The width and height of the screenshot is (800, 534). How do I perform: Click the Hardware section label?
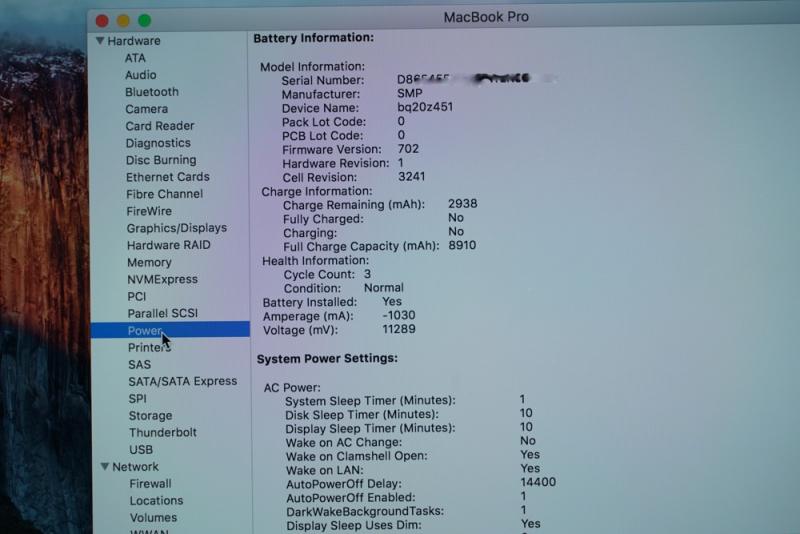[x=134, y=41]
